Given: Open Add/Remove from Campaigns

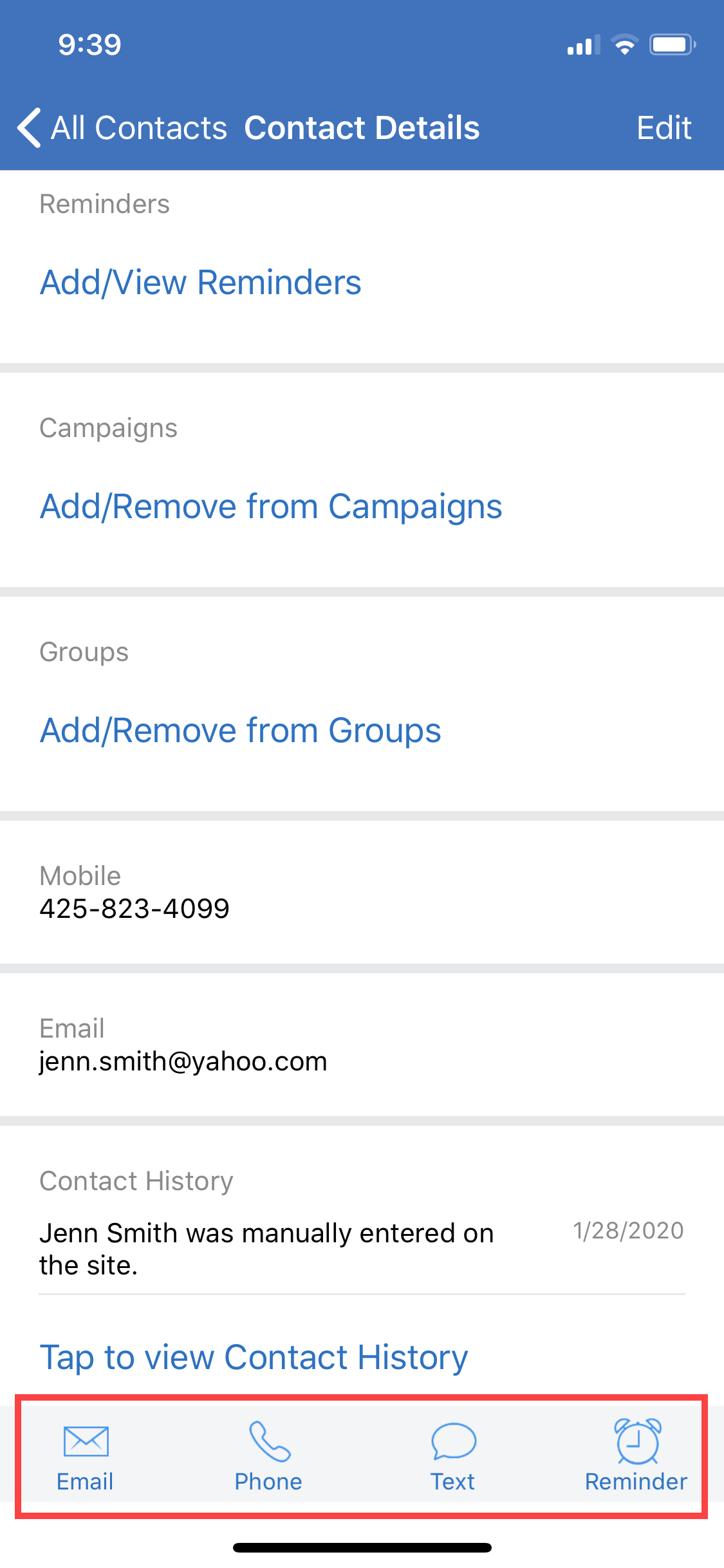Looking at the screenshot, I should click(271, 507).
